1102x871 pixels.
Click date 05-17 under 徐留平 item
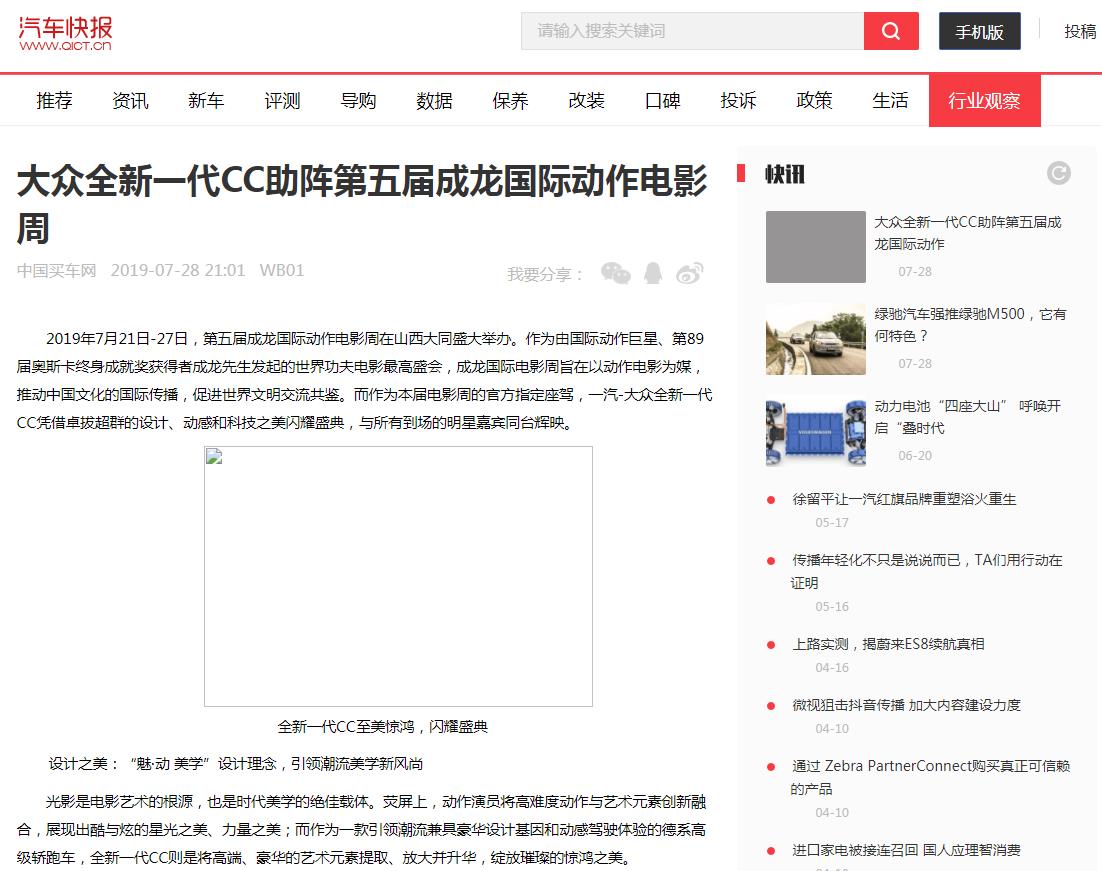pyautogui.click(x=832, y=522)
